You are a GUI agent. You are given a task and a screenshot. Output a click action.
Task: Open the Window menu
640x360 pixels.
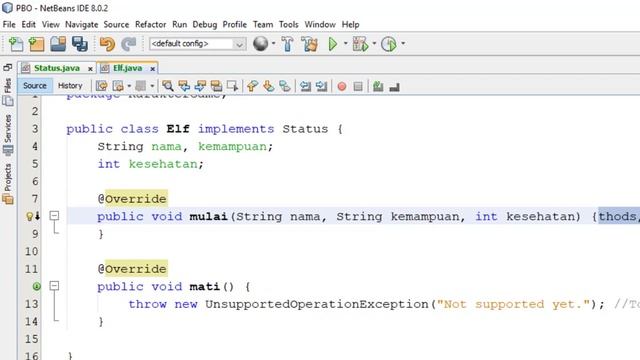tap(320, 24)
